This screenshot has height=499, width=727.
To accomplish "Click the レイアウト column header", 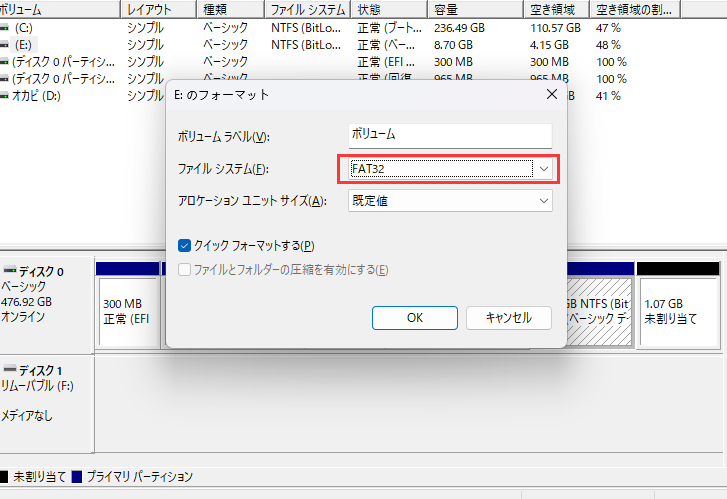I will tap(158, 9).
